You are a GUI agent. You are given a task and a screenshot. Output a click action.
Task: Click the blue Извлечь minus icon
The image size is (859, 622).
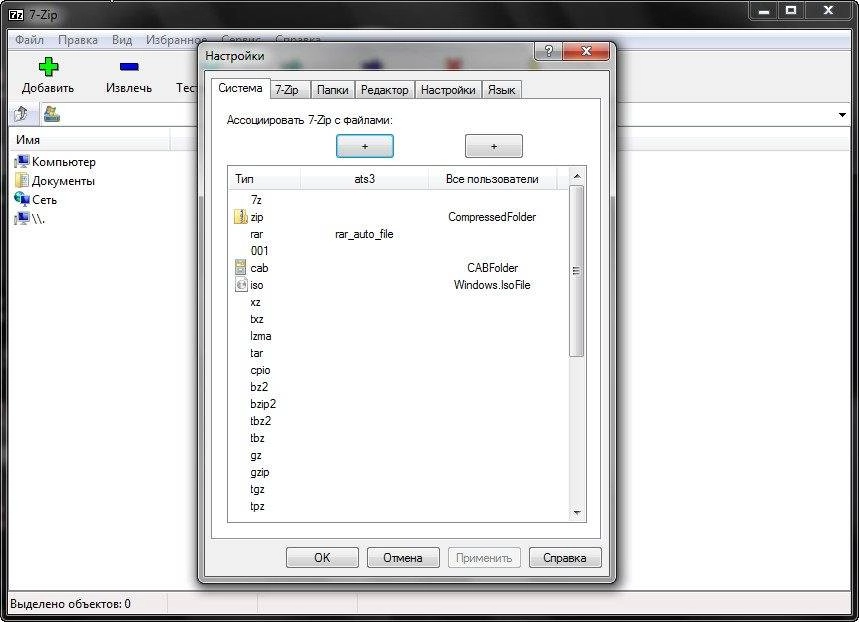(x=129, y=67)
